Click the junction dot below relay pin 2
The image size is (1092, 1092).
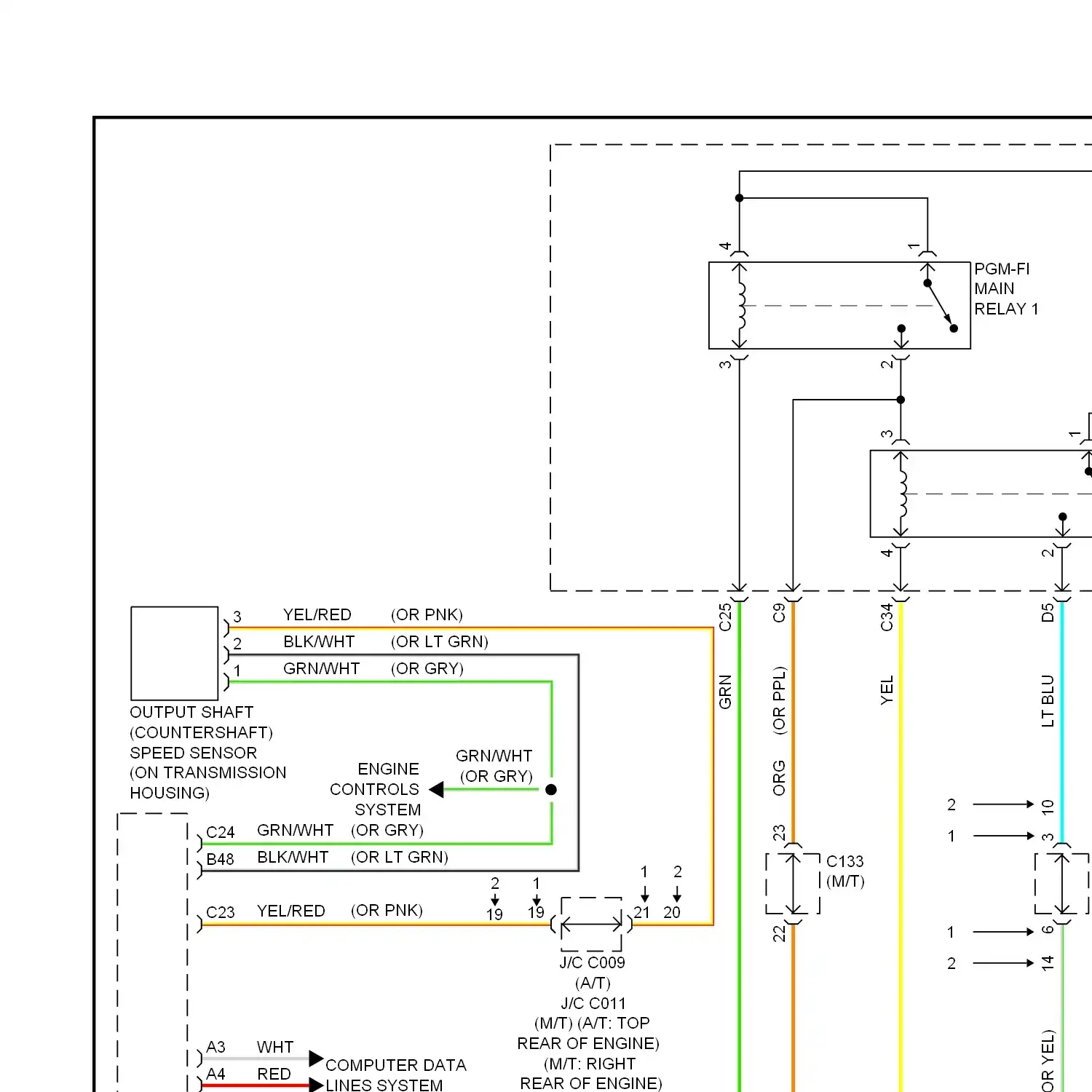tap(901, 400)
